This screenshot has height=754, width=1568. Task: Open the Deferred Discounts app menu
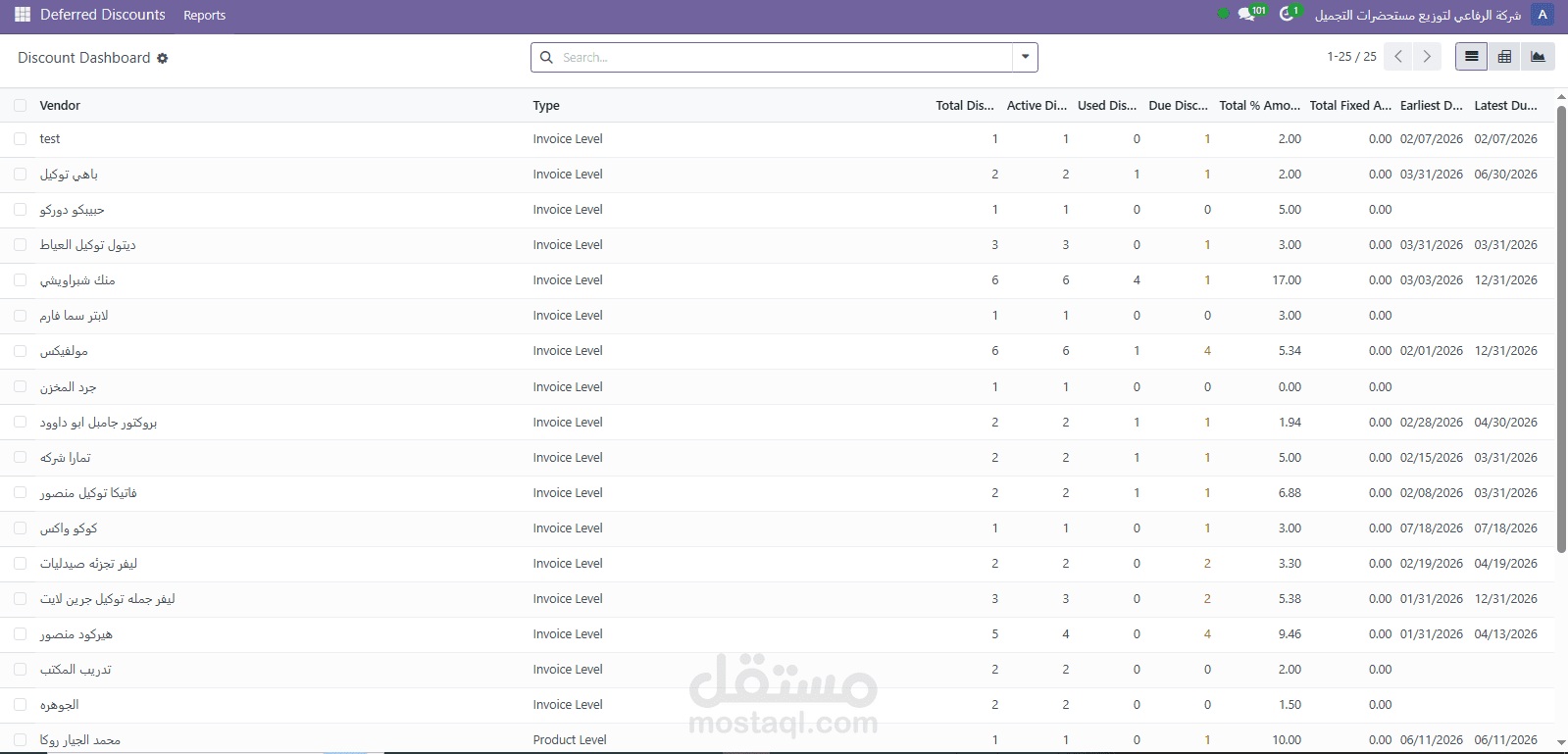point(103,15)
